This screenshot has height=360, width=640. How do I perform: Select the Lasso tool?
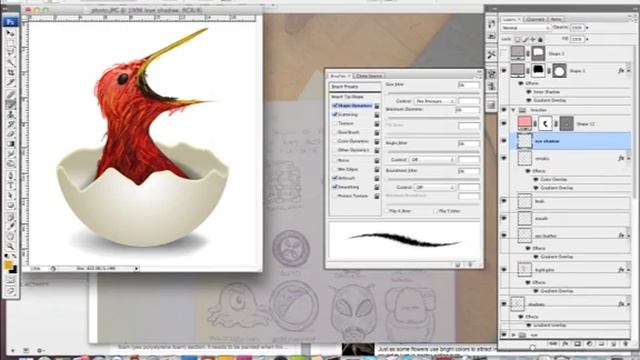[x=11, y=53]
